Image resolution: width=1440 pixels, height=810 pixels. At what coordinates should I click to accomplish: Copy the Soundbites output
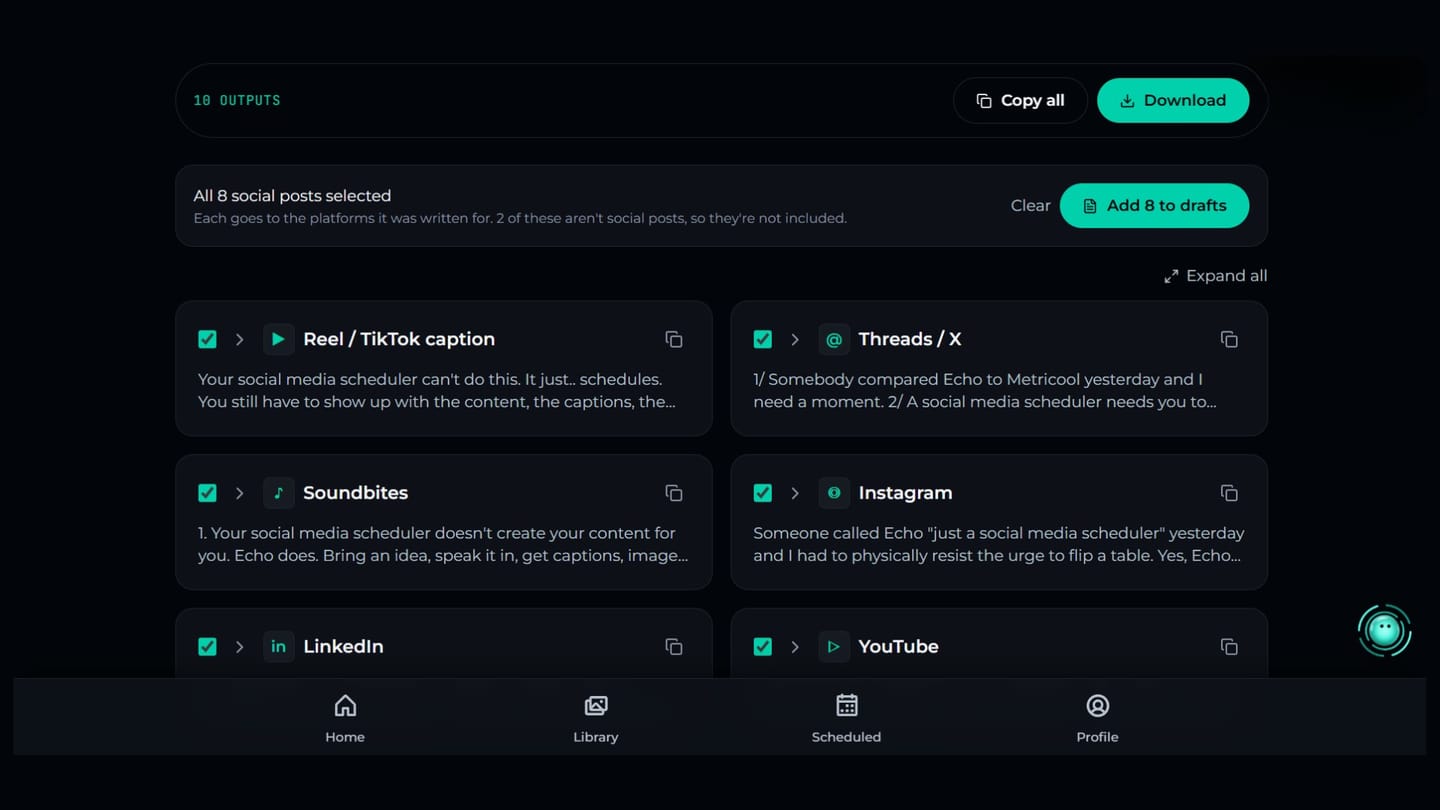(674, 493)
